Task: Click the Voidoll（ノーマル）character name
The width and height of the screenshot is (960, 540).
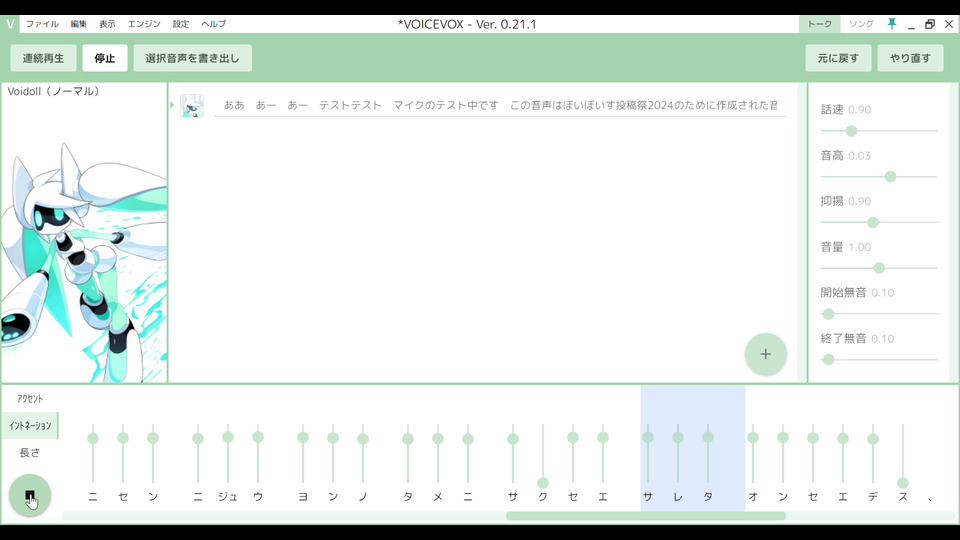Action: coord(53,91)
